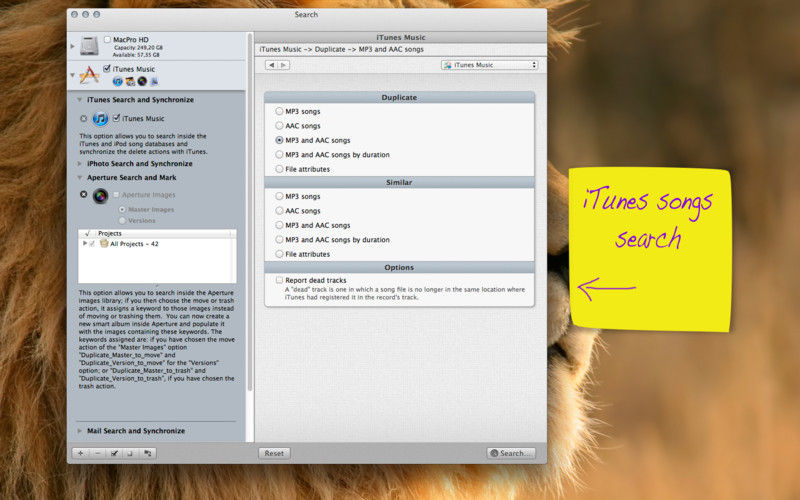Click the round remove icon beside Aperture Images
The height and width of the screenshot is (500, 800).
[x=84, y=194]
